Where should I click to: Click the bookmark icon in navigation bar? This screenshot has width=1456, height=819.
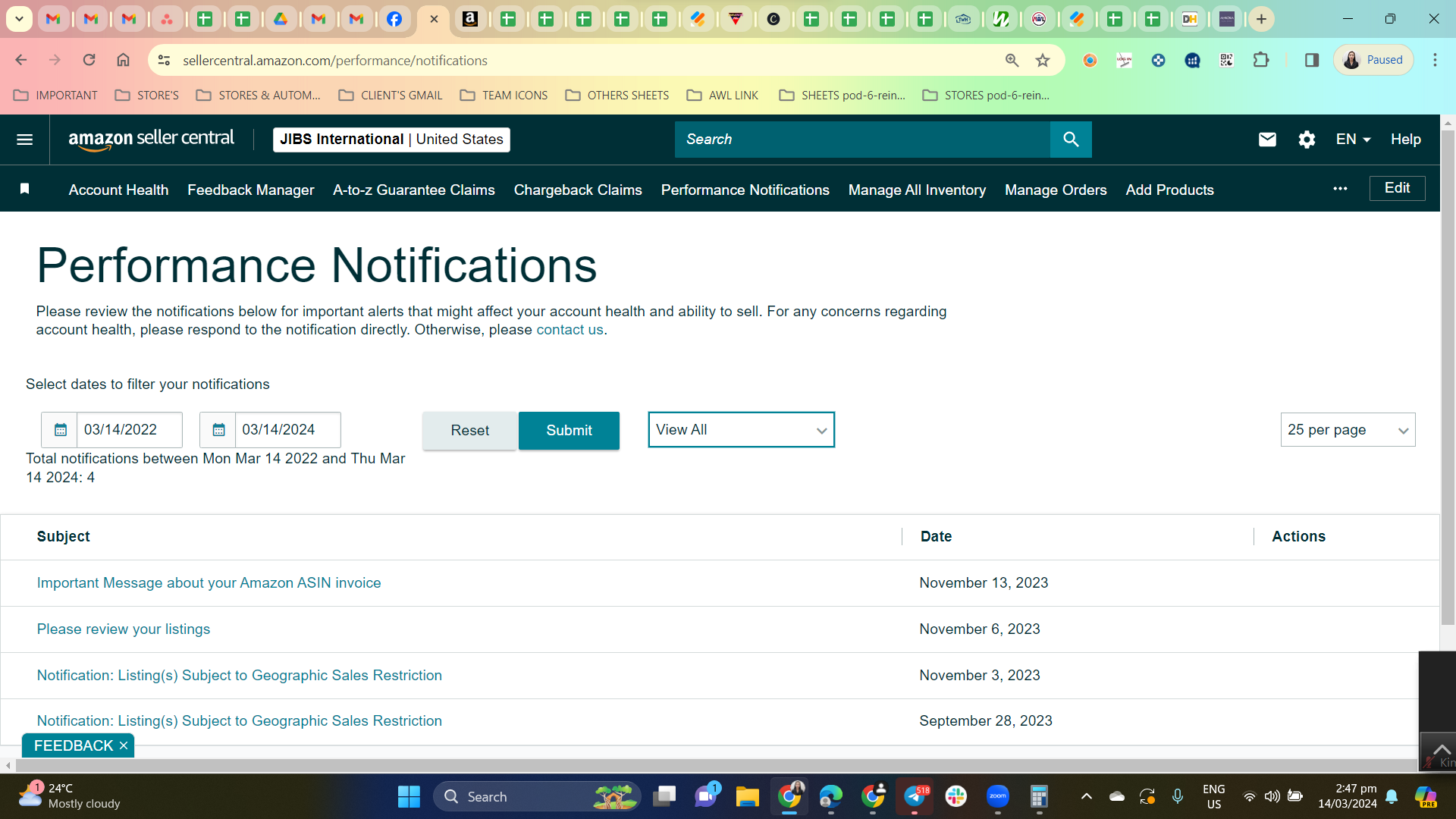(24, 189)
